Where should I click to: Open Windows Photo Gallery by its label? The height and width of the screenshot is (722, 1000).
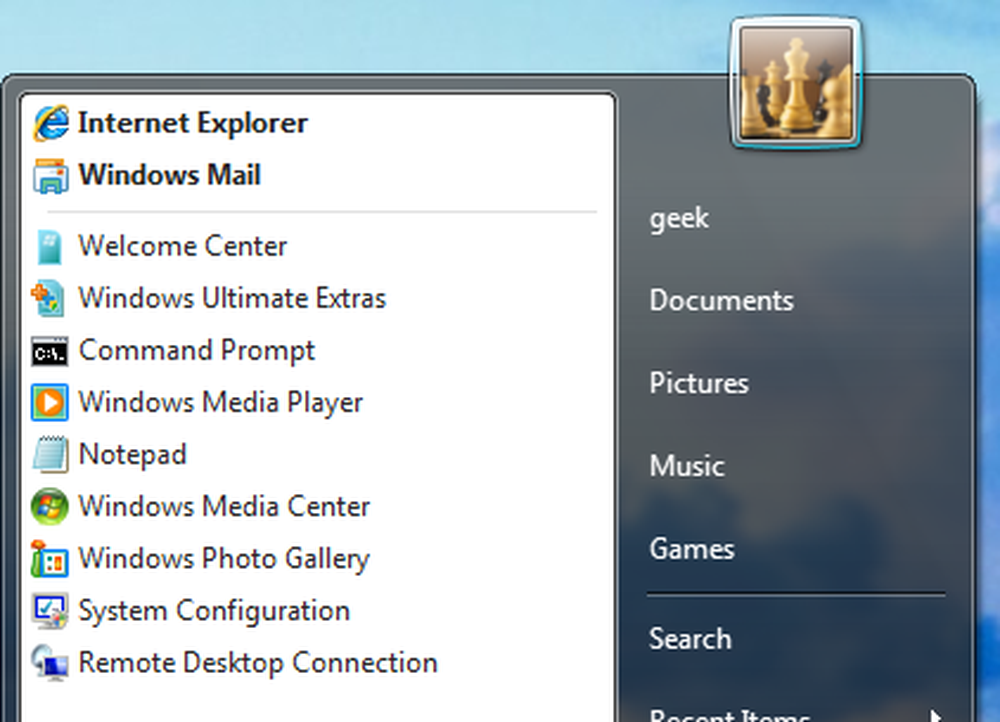(x=224, y=559)
